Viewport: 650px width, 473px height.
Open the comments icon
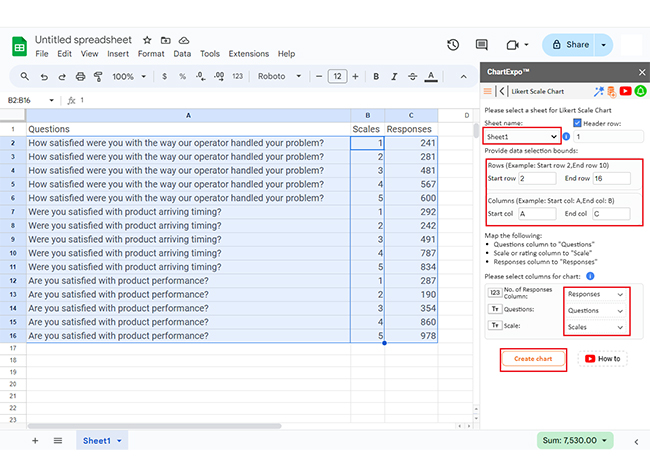coord(481,45)
